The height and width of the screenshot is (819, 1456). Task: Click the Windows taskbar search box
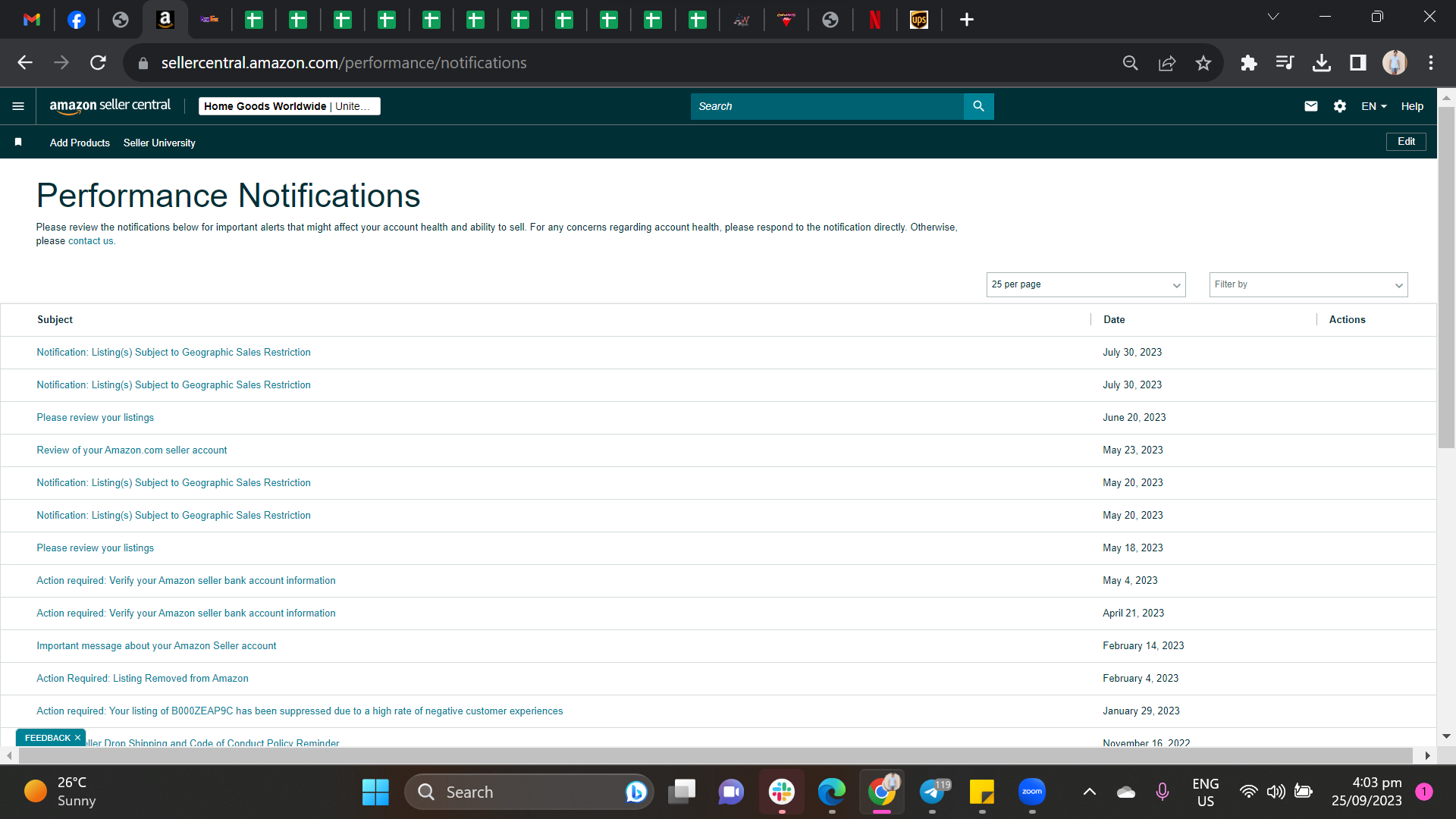(529, 792)
